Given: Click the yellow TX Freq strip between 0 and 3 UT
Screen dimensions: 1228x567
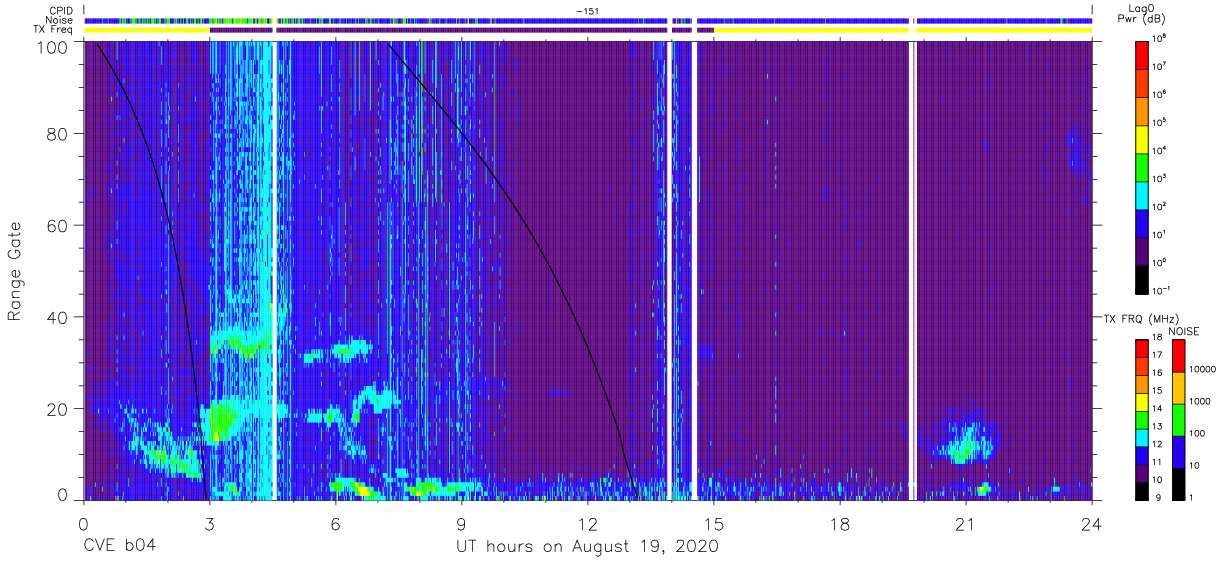Looking at the screenshot, I should [147, 30].
